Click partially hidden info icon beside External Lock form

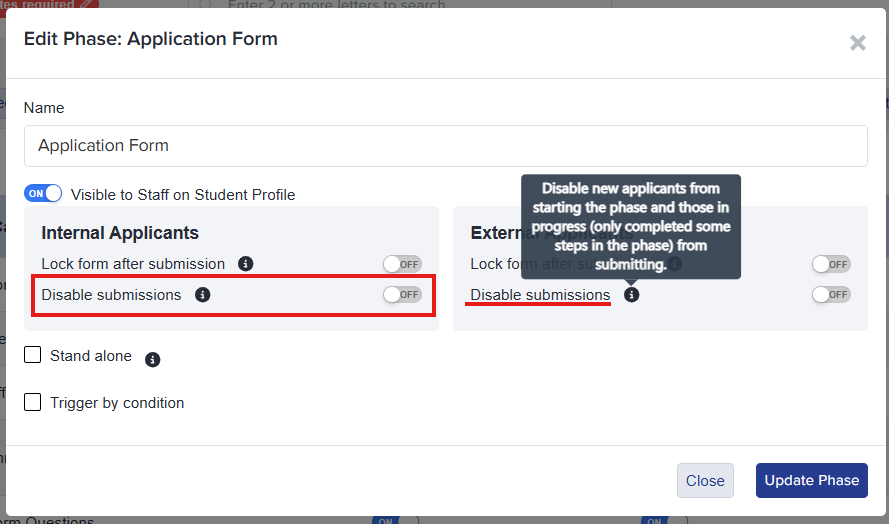676,265
